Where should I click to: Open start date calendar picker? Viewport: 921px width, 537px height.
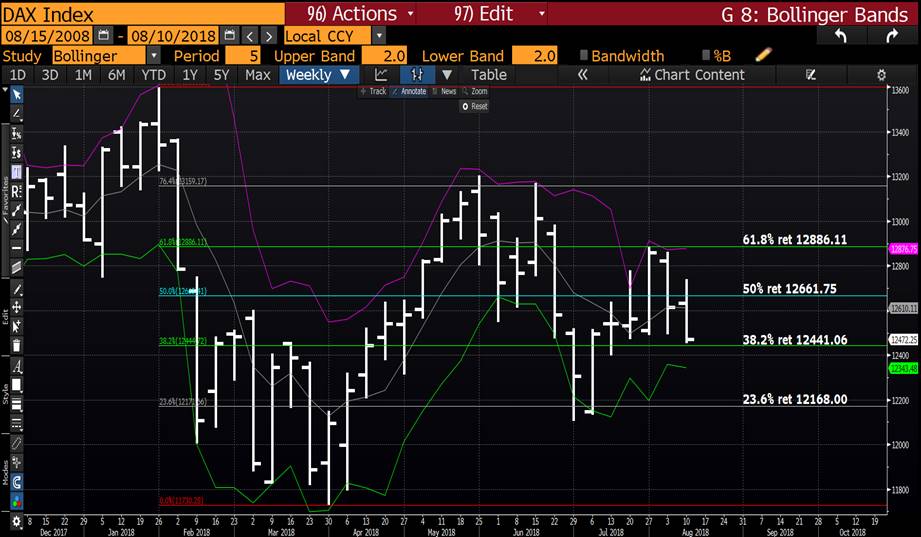point(103,36)
